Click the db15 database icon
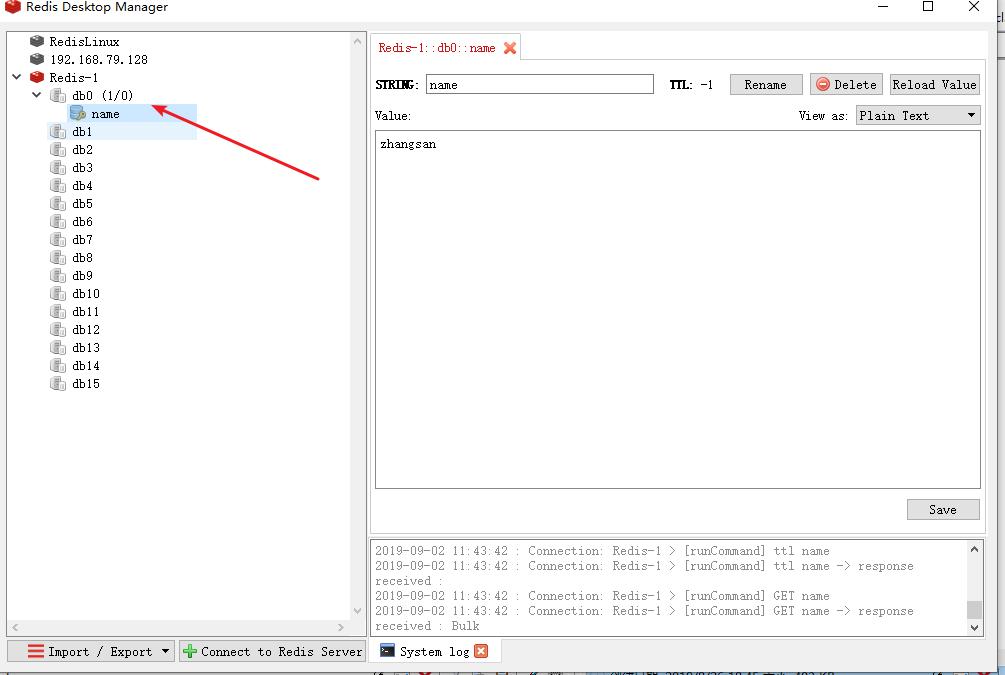This screenshot has width=1005, height=675. [58, 383]
